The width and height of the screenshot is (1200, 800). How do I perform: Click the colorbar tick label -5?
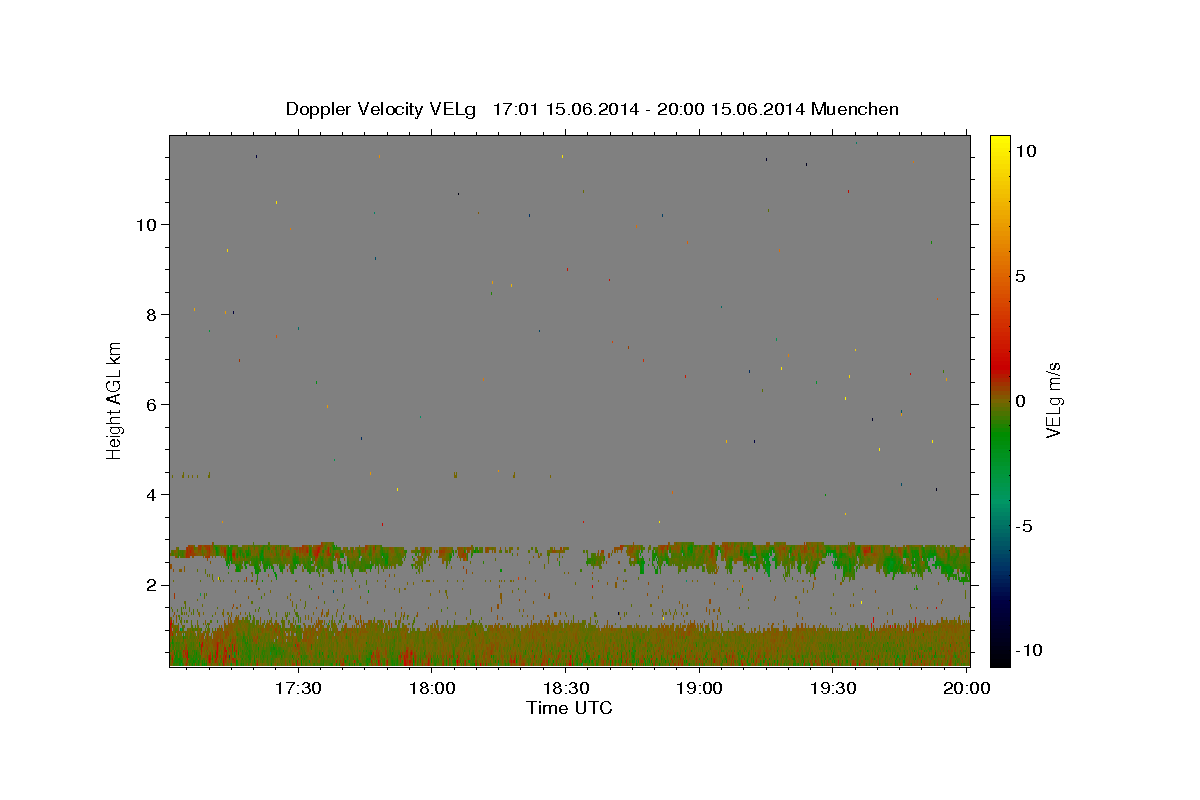pyautogui.click(x=1025, y=526)
